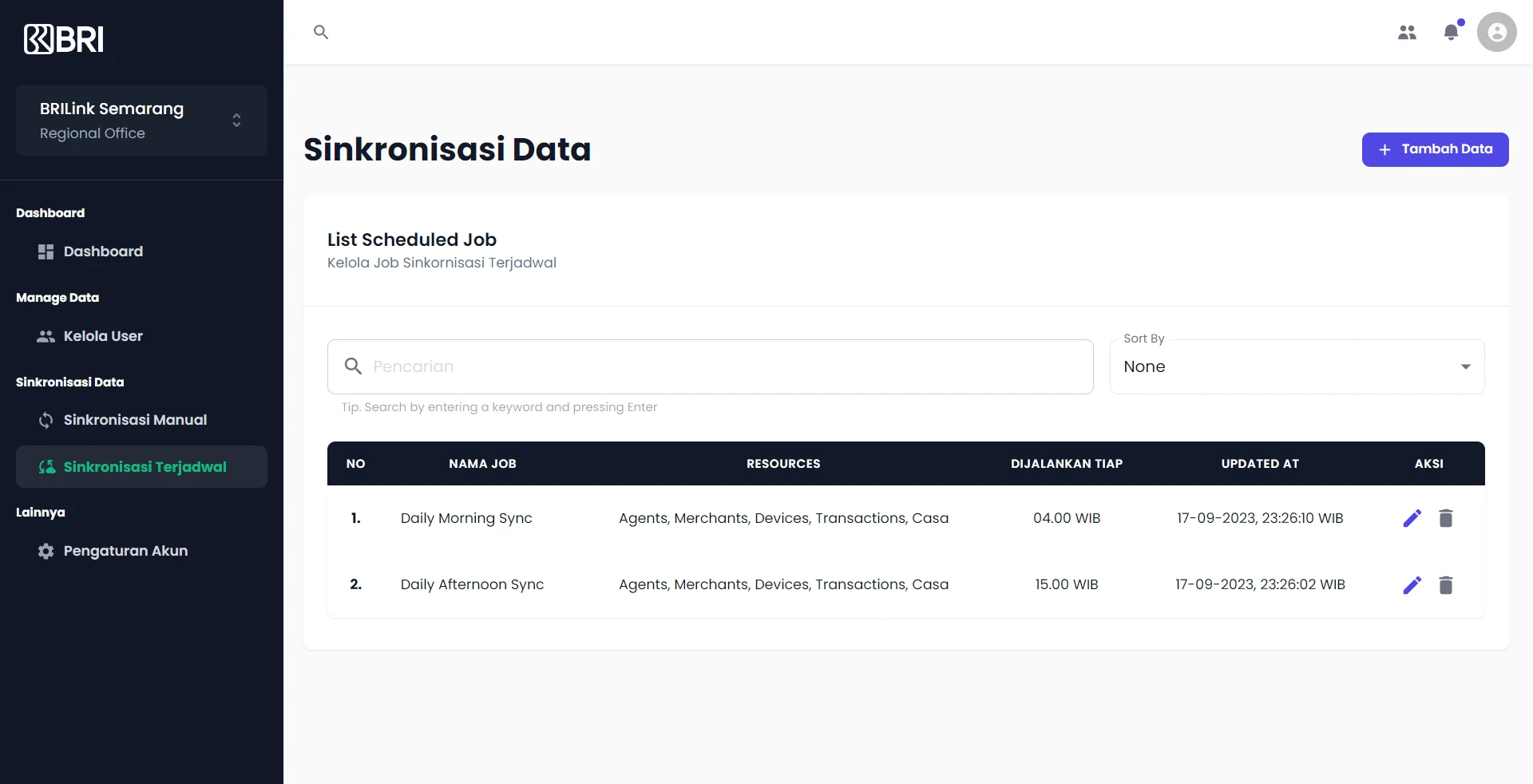Click the BRI logo
This screenshot has height=784, width=1533.
pos(64,39)
